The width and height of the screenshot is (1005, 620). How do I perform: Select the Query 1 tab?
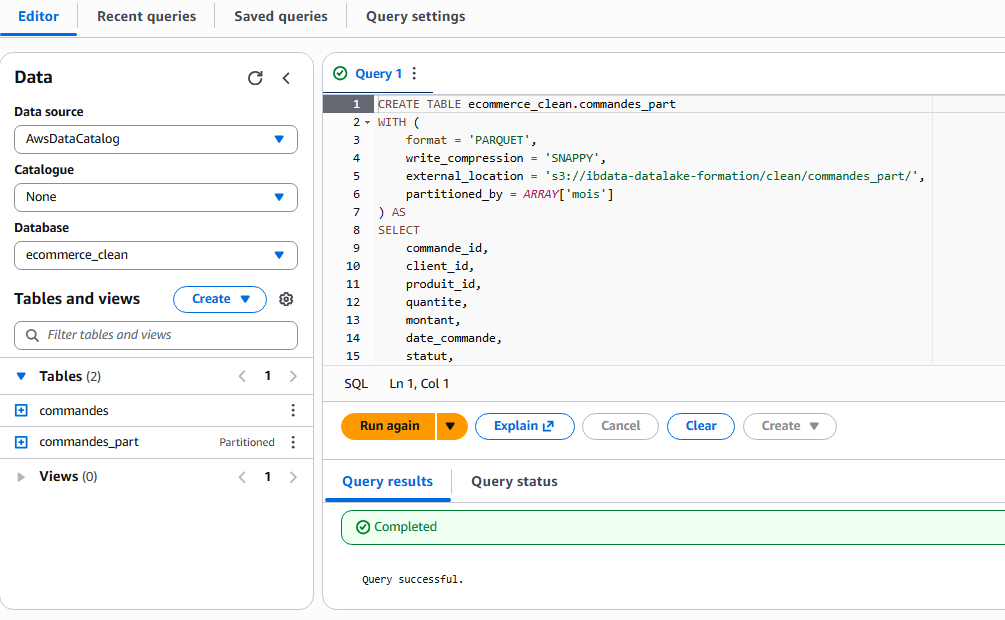(x=378, y=74)
